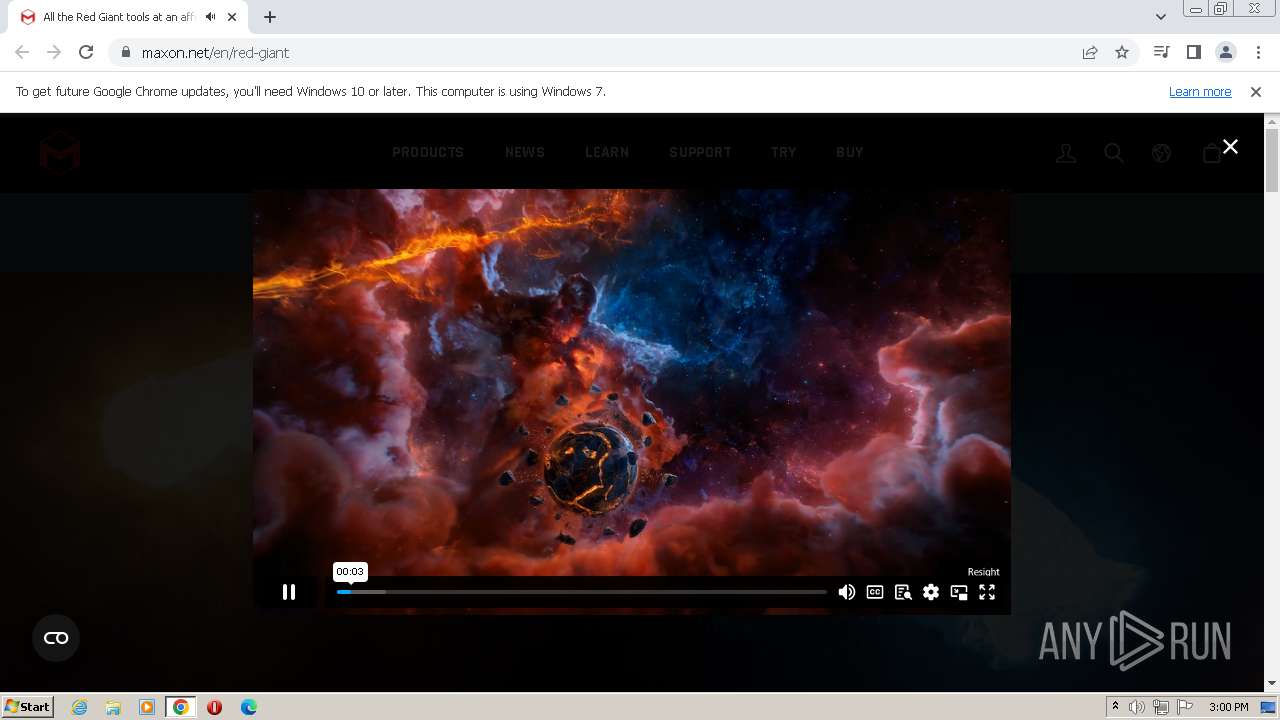The height and width of the screenshot is (720, 1280).
Task: Switch video to fullscreen
Action: (987, 592)
